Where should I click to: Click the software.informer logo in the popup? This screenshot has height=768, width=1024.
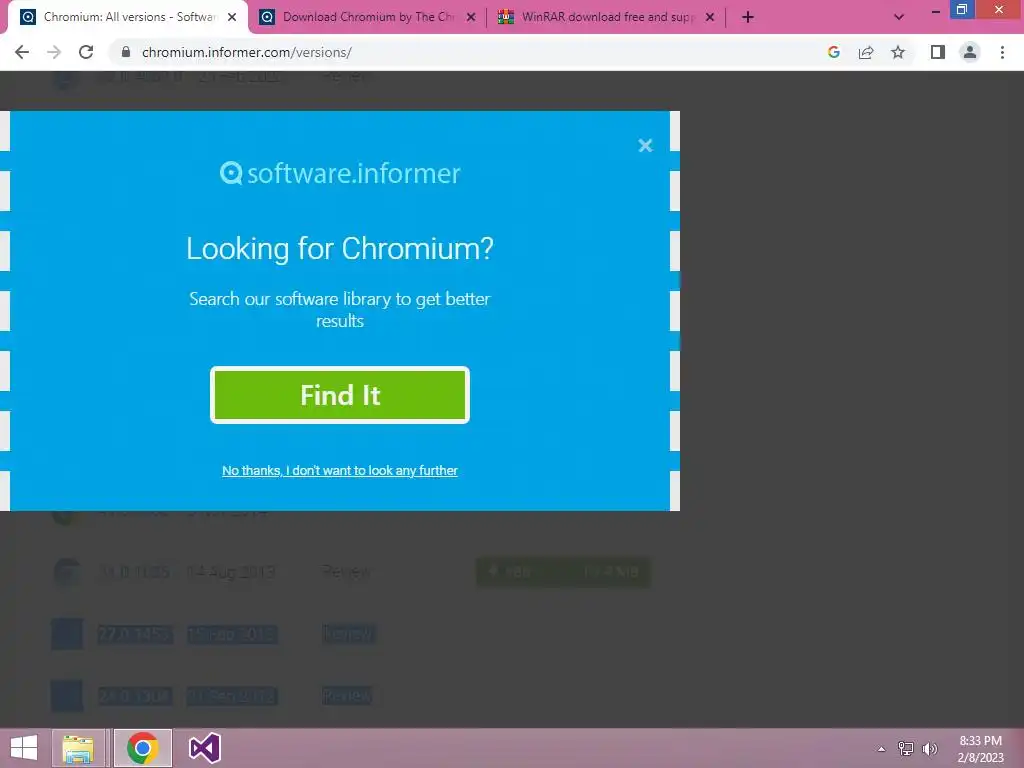click(340, 173)
